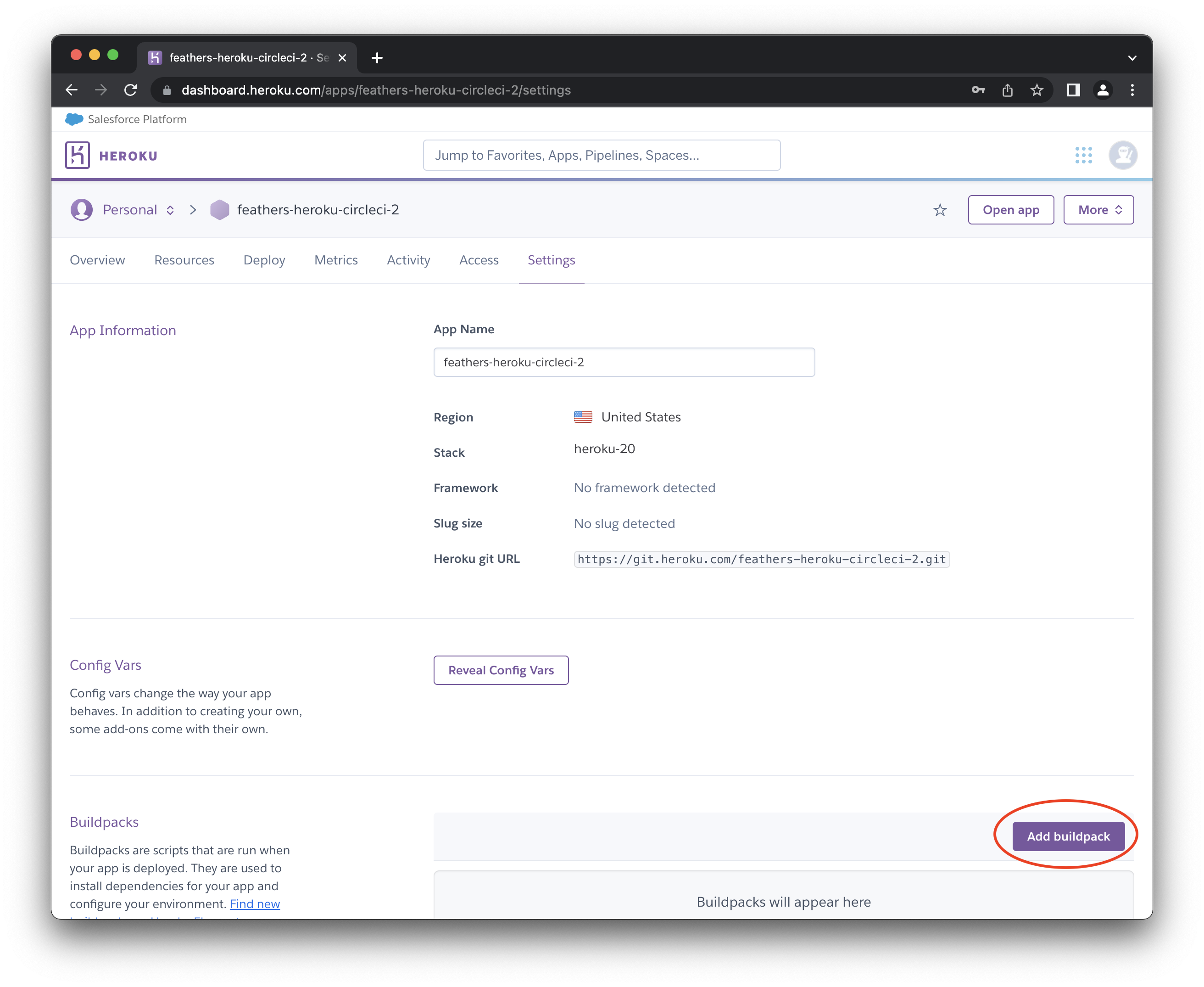Click the App Name input field
This screenshot has height=987, width=1204.
tap(624, 362)
